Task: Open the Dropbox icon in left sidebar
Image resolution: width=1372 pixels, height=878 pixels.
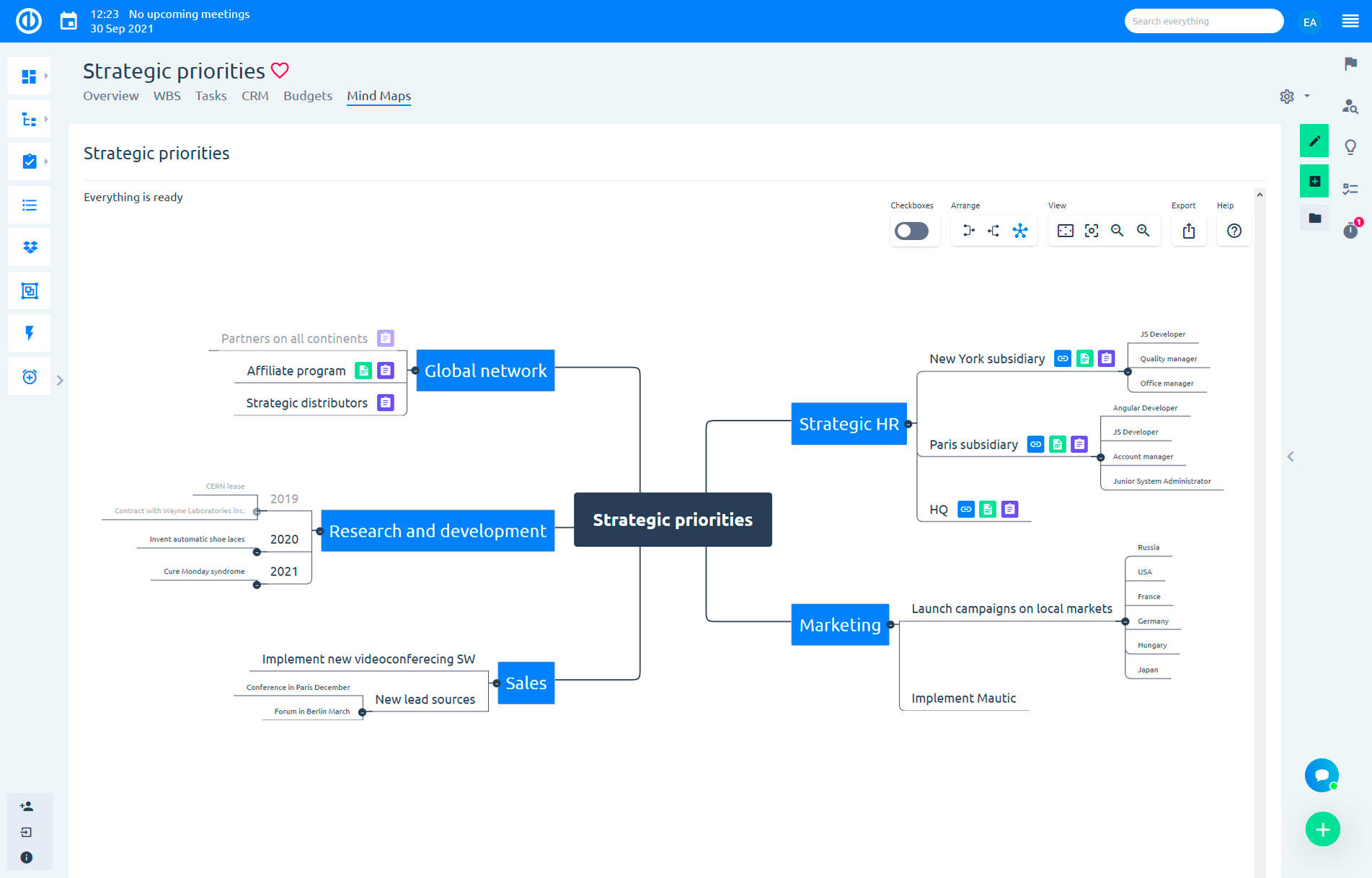Action: (x=30, y=248)
